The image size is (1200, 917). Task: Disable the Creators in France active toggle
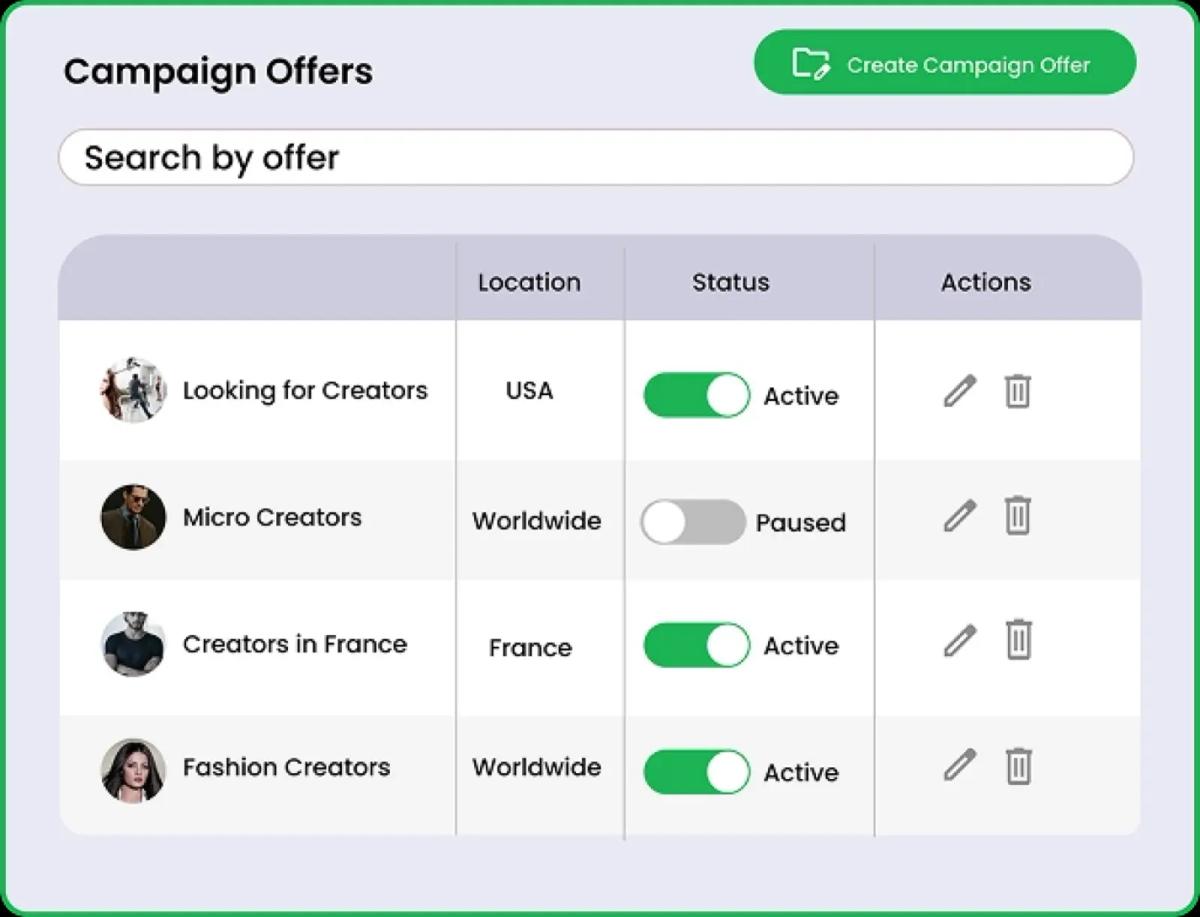(x=697, y=646)
